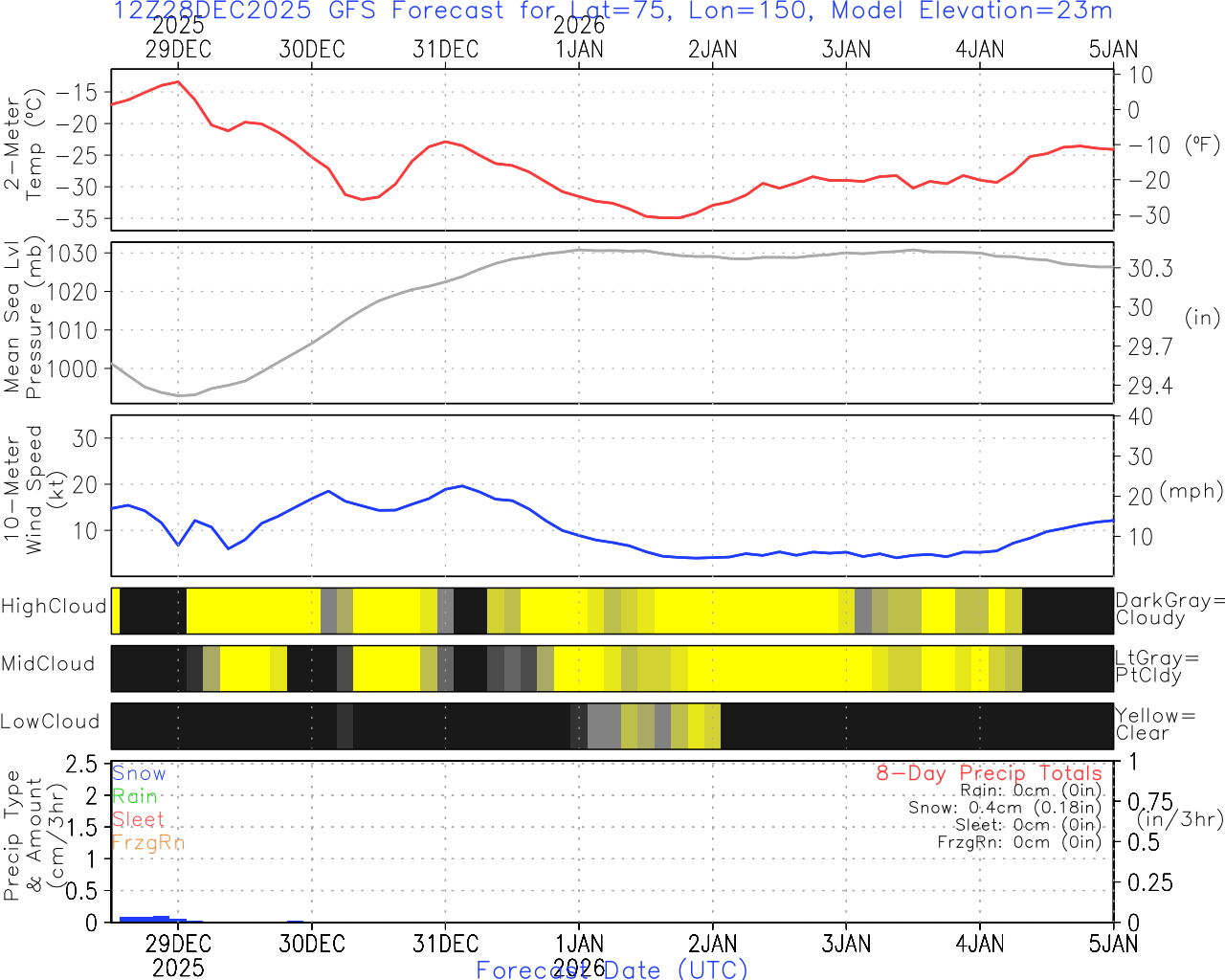
Task: Select the blue Snow legend label
Action: click(x=139, y=773)
